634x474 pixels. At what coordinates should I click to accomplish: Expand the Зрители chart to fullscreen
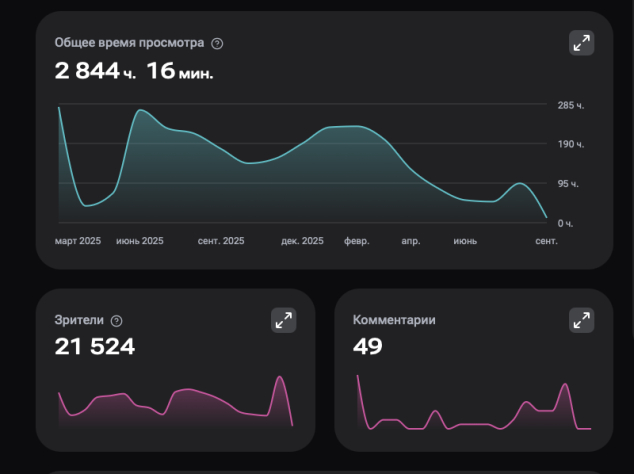click(x=283, y=320)
